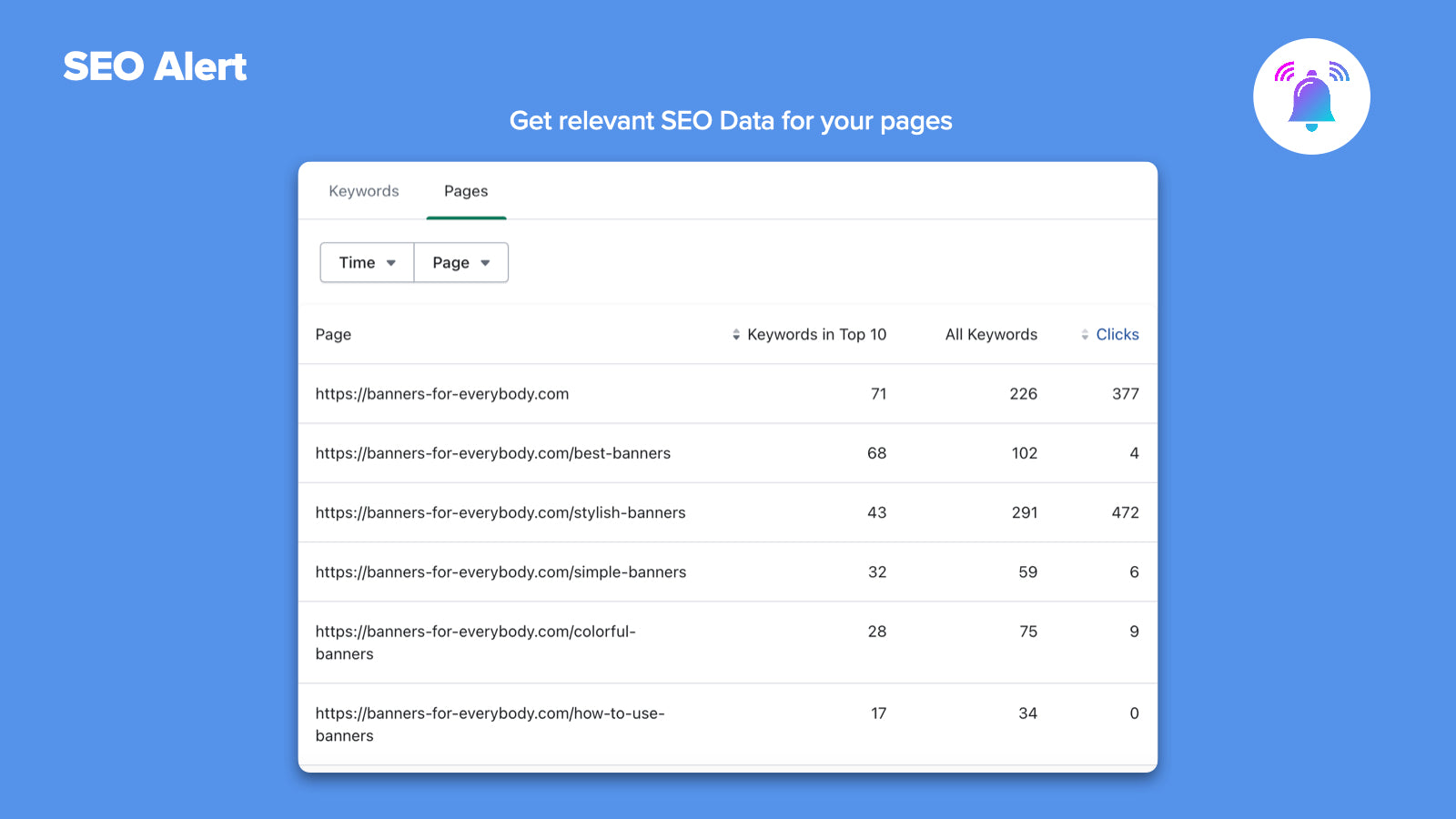
Task: Select the stylish-banners page URL
Action: (x=500, y=512)
